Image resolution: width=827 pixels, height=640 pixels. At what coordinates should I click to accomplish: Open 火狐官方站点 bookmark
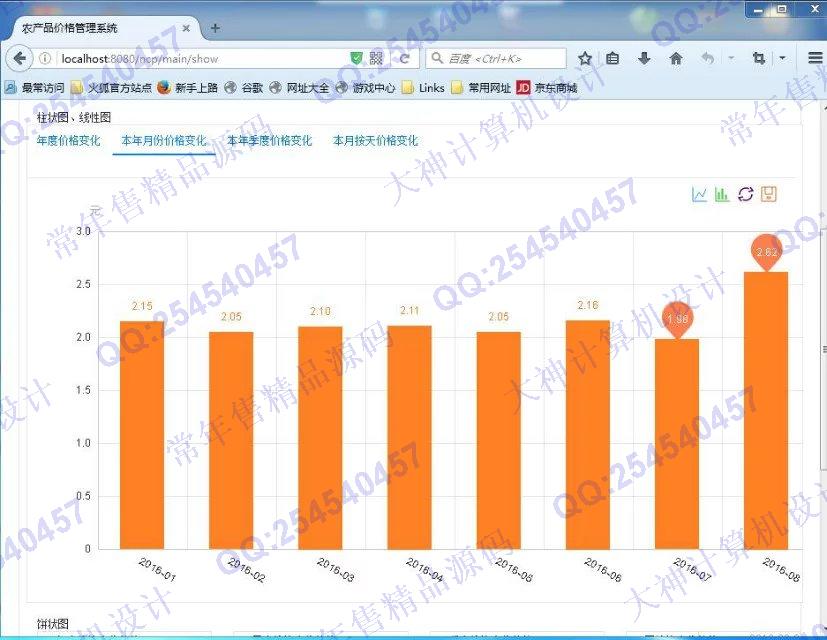(x=112, y=88)
